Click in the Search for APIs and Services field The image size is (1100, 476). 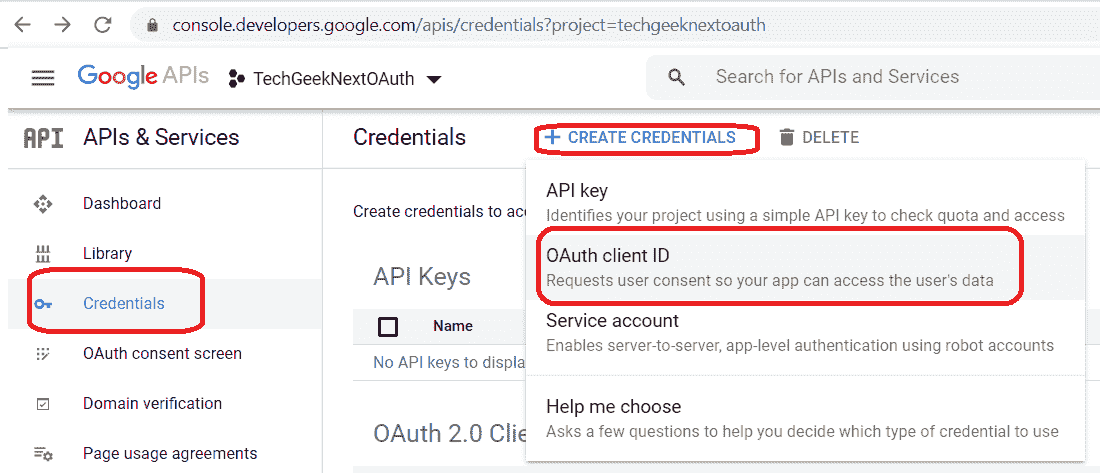coord(873,77)
